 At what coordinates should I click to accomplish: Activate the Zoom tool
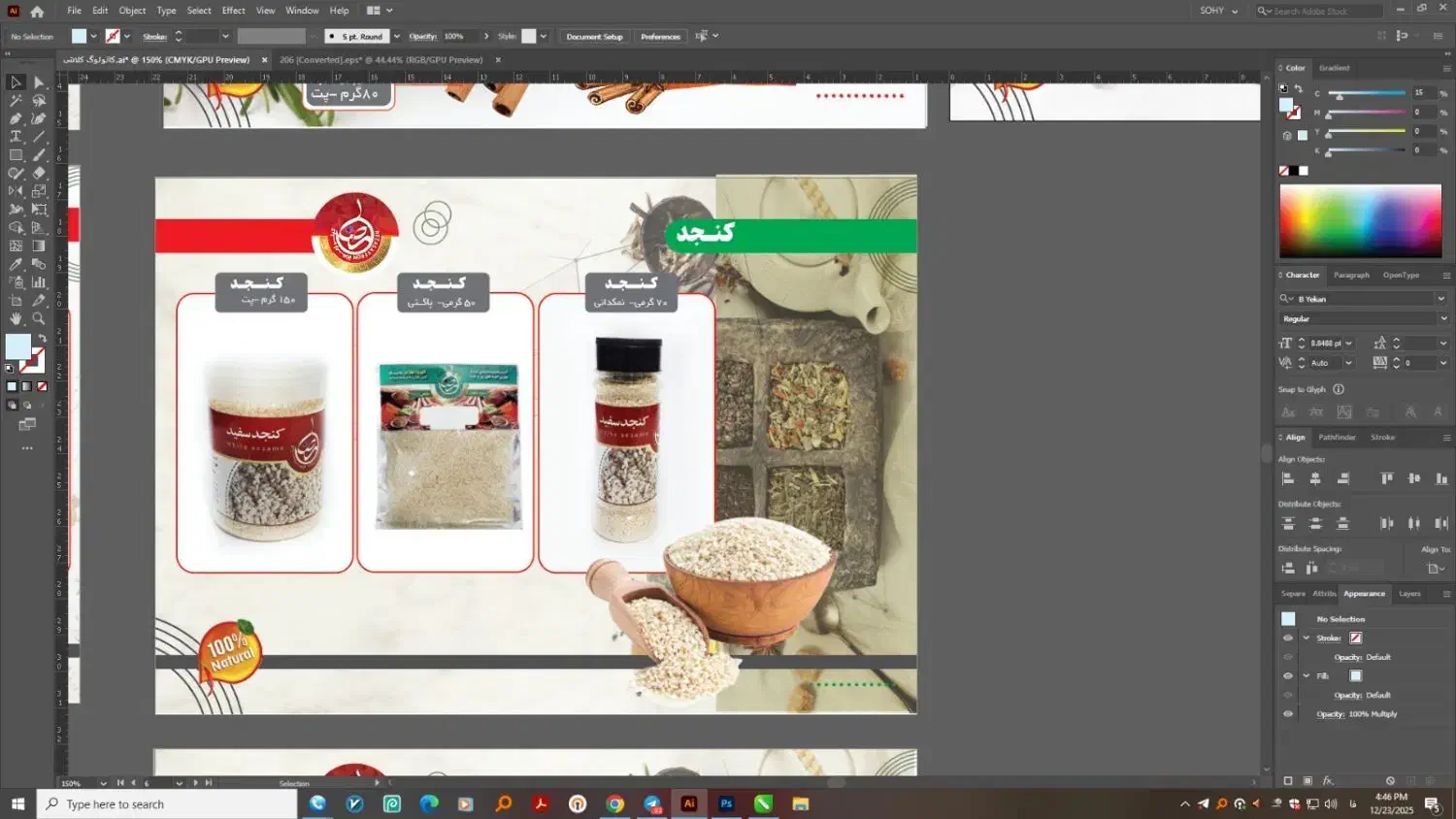39,318
